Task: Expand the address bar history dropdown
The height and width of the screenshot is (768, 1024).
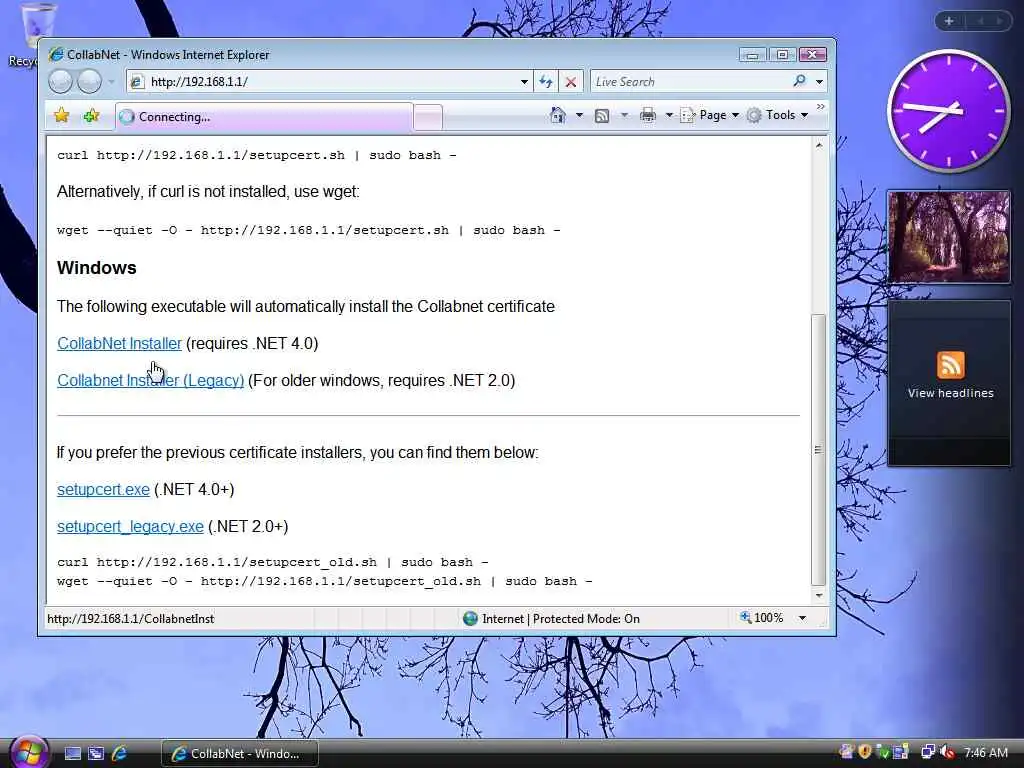Action: click(524, 82)
